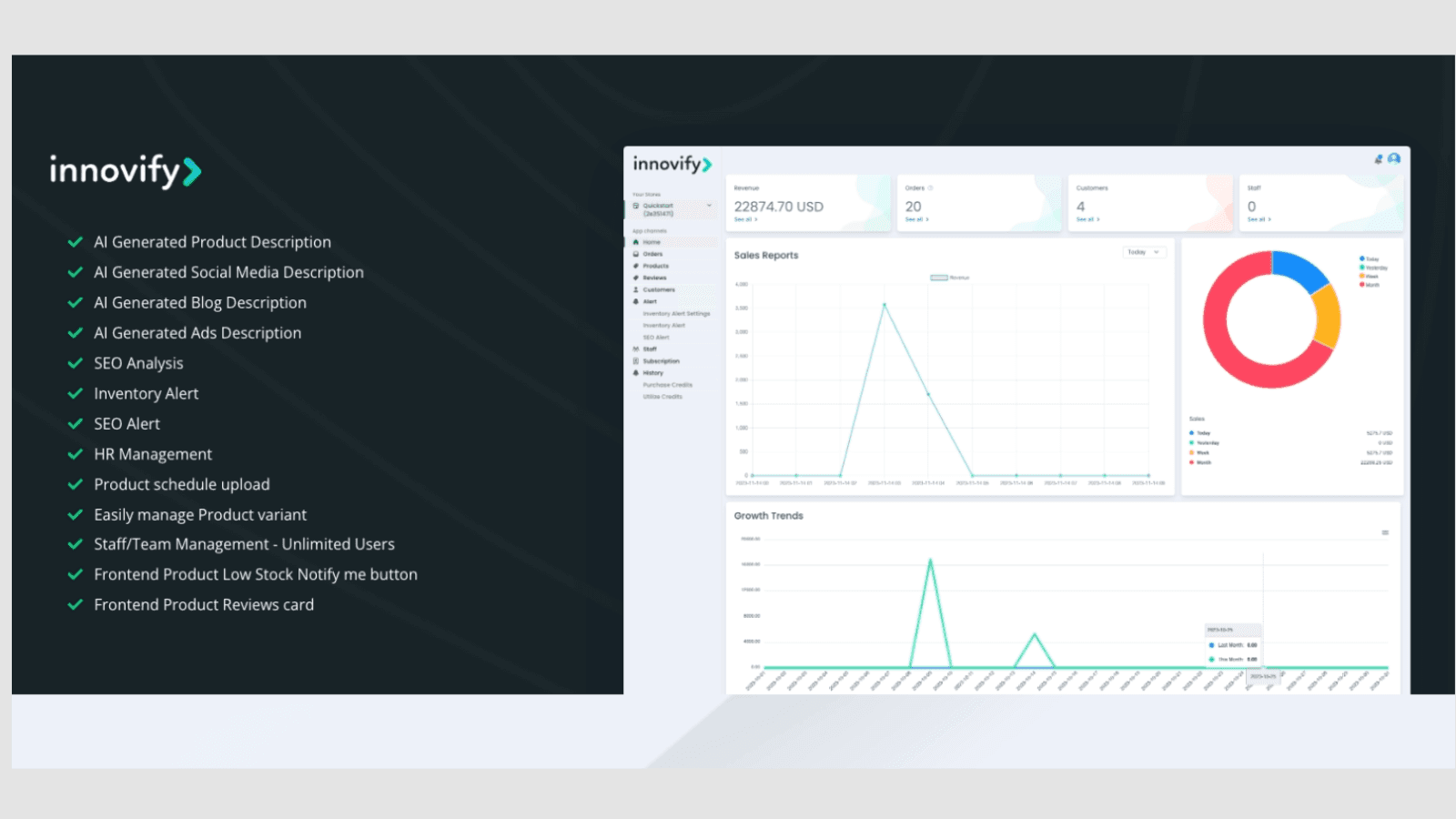The height and width of the screenshot is (819, 1456).
Task: Open the Orders section via its sidebar icon
Action: [x=636, y=254]
